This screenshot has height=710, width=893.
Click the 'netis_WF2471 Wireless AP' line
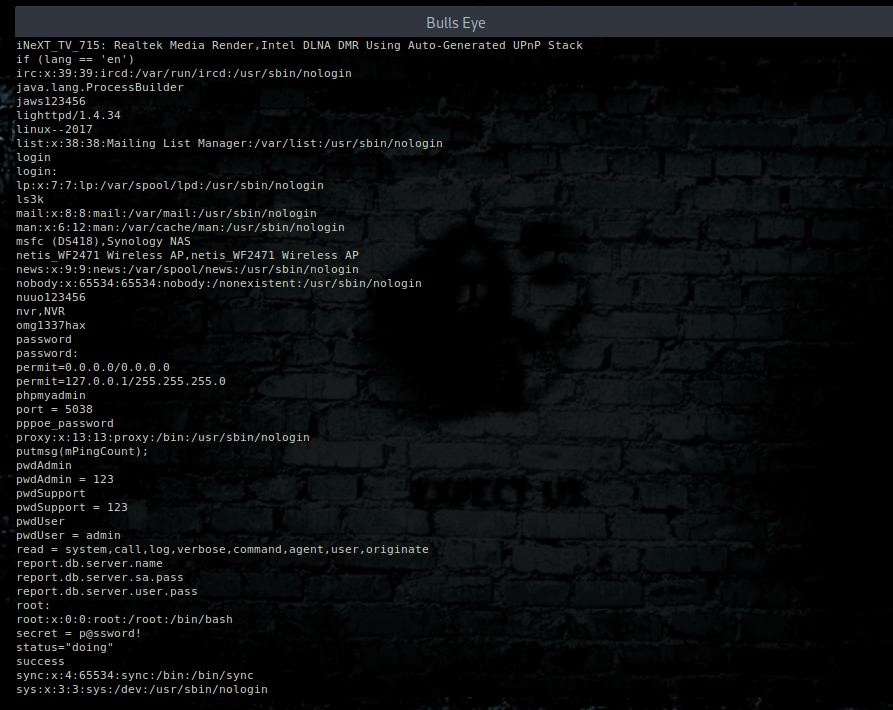[187, 256]
